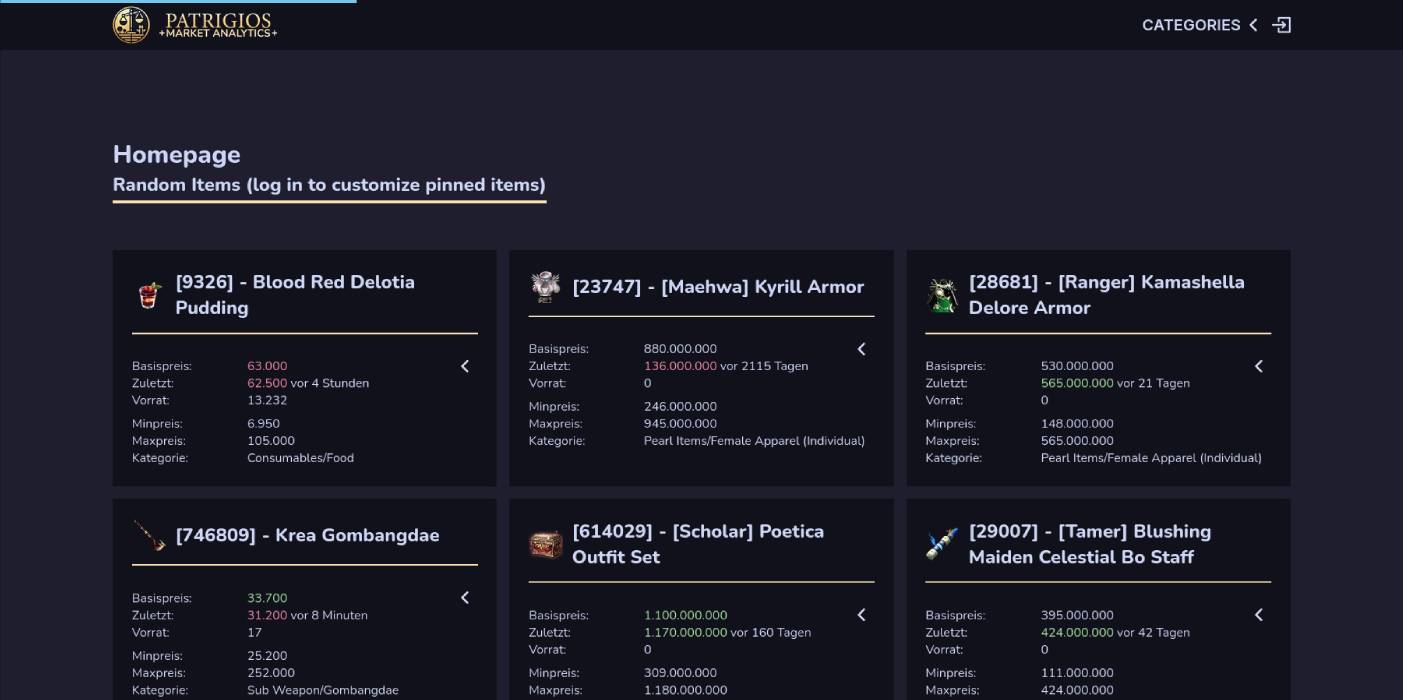
Task: Click the Kamashella Delore Armor item icon
Action: (941, 294)
